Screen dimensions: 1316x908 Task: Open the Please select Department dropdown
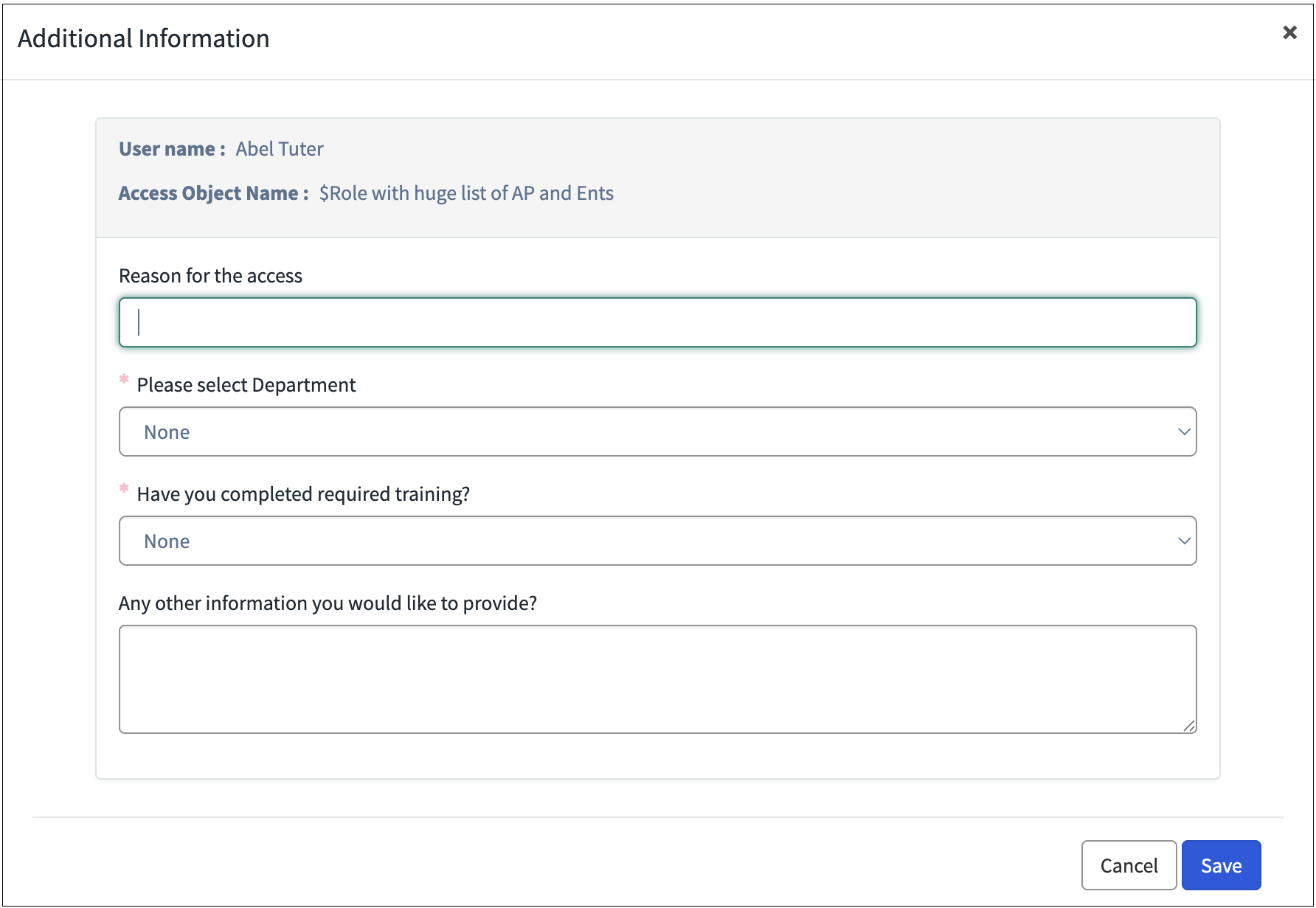[x=657, y=432]
